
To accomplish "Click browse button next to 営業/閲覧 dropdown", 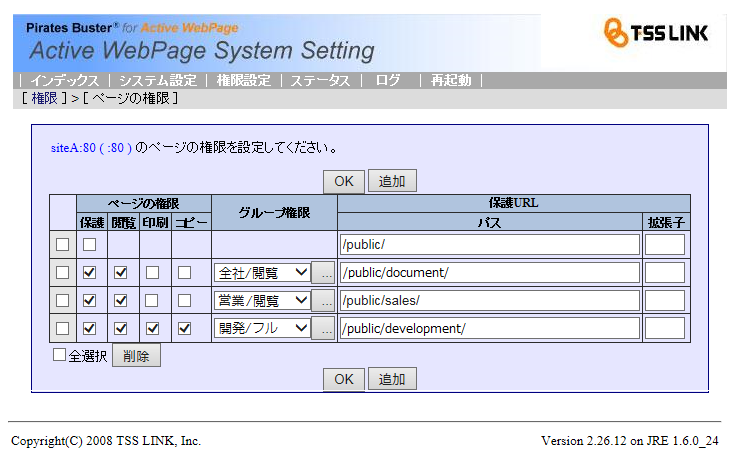I will (x=323, y=301).
